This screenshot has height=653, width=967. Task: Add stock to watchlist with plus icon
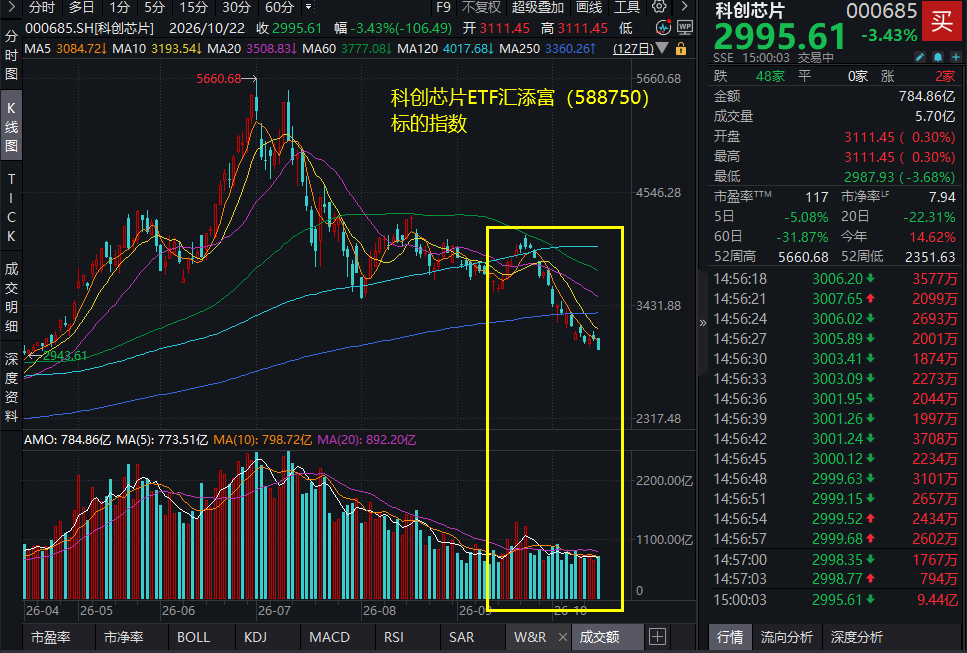(956, 57)
